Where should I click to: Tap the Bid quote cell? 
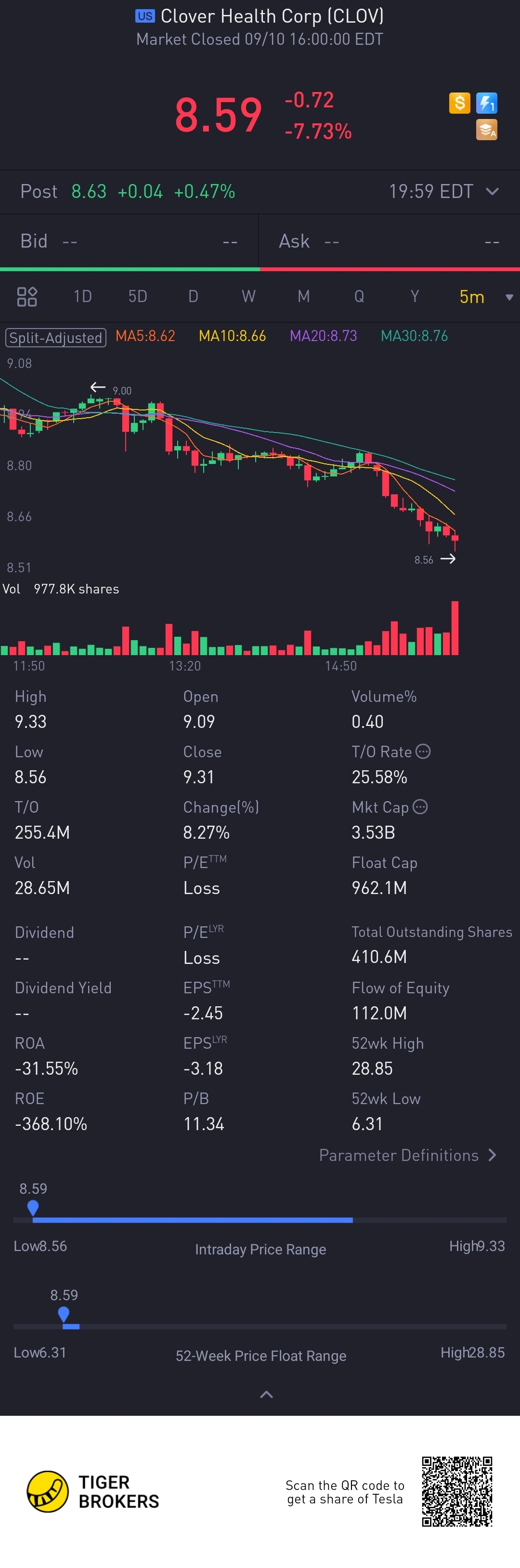point(129,241)
